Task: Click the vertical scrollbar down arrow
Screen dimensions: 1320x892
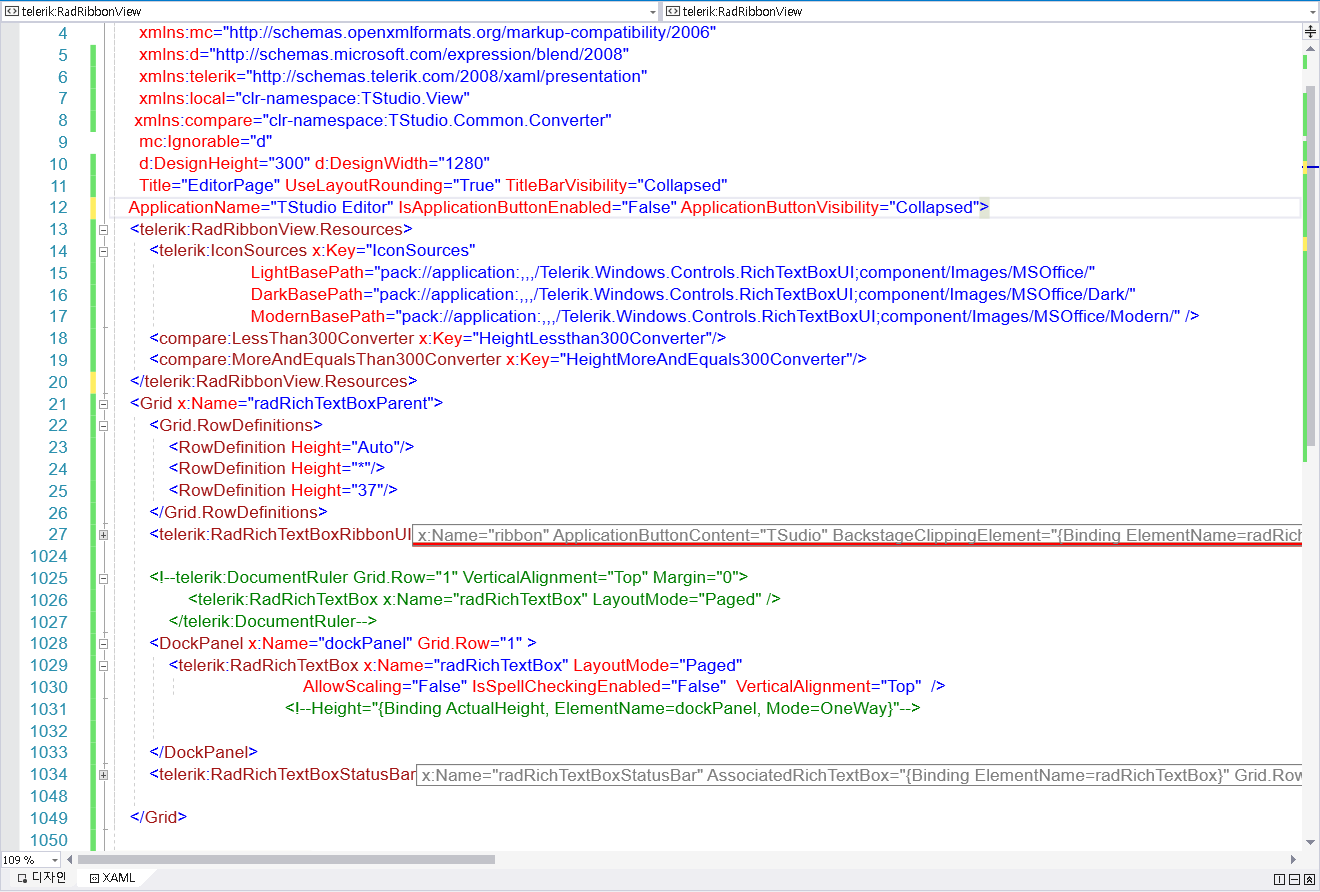Action: pyautogui.click(x=1310, y=843)
